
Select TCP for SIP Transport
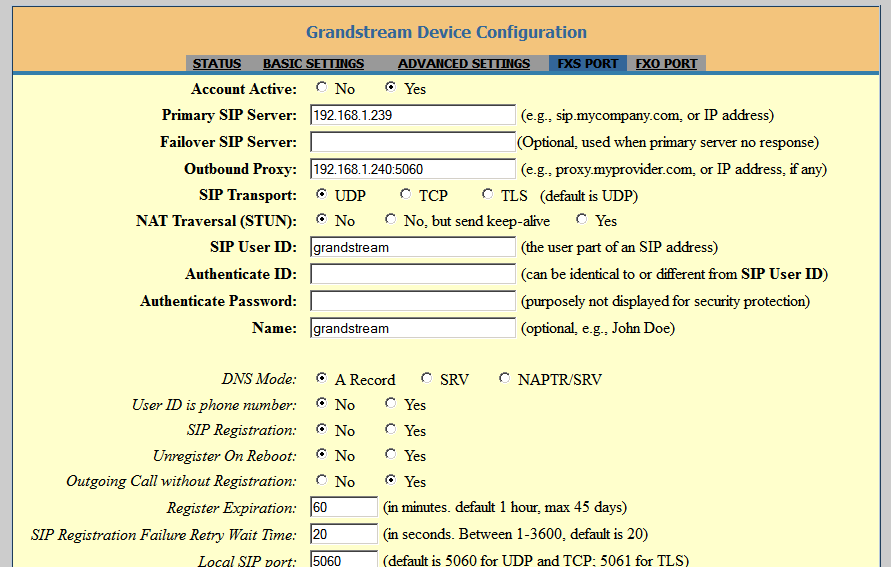[x=405, y=194]
